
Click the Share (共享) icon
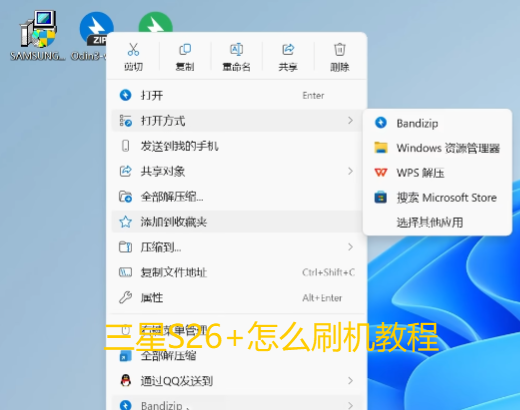pyautogui.click(x=288, y=50)
